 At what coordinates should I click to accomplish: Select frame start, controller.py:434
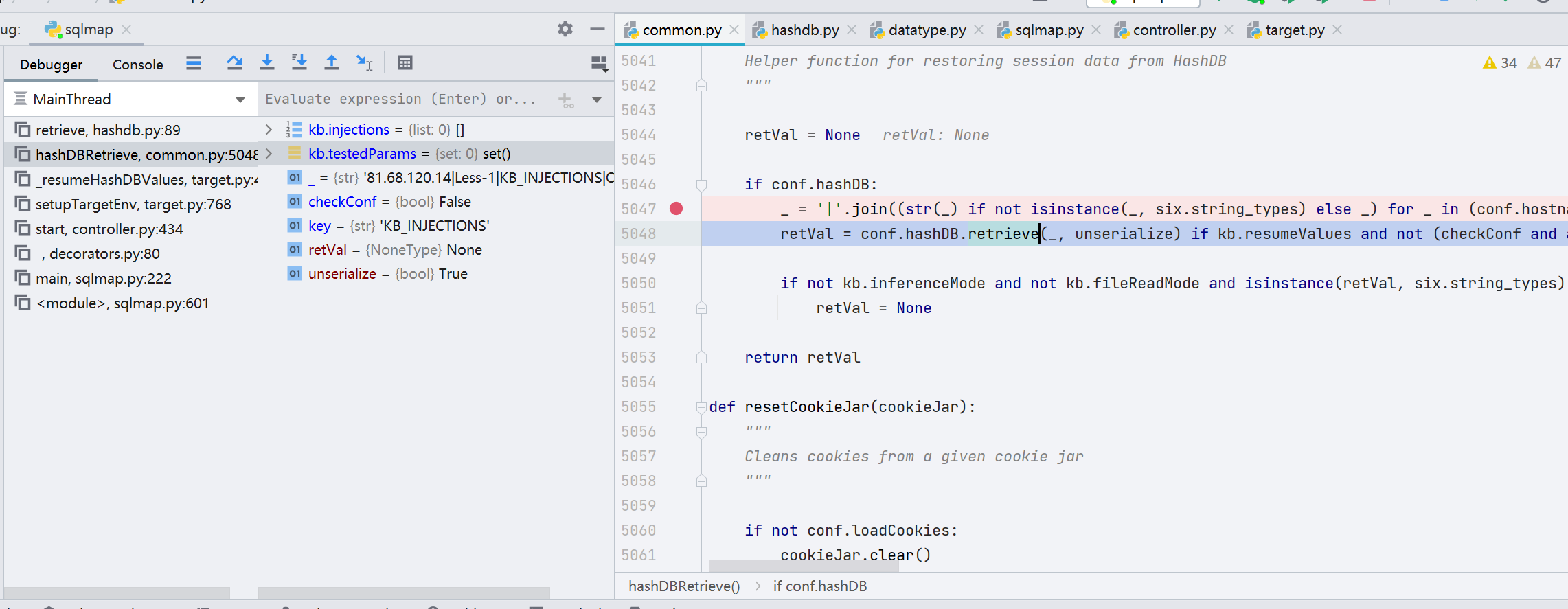(130, 229)
